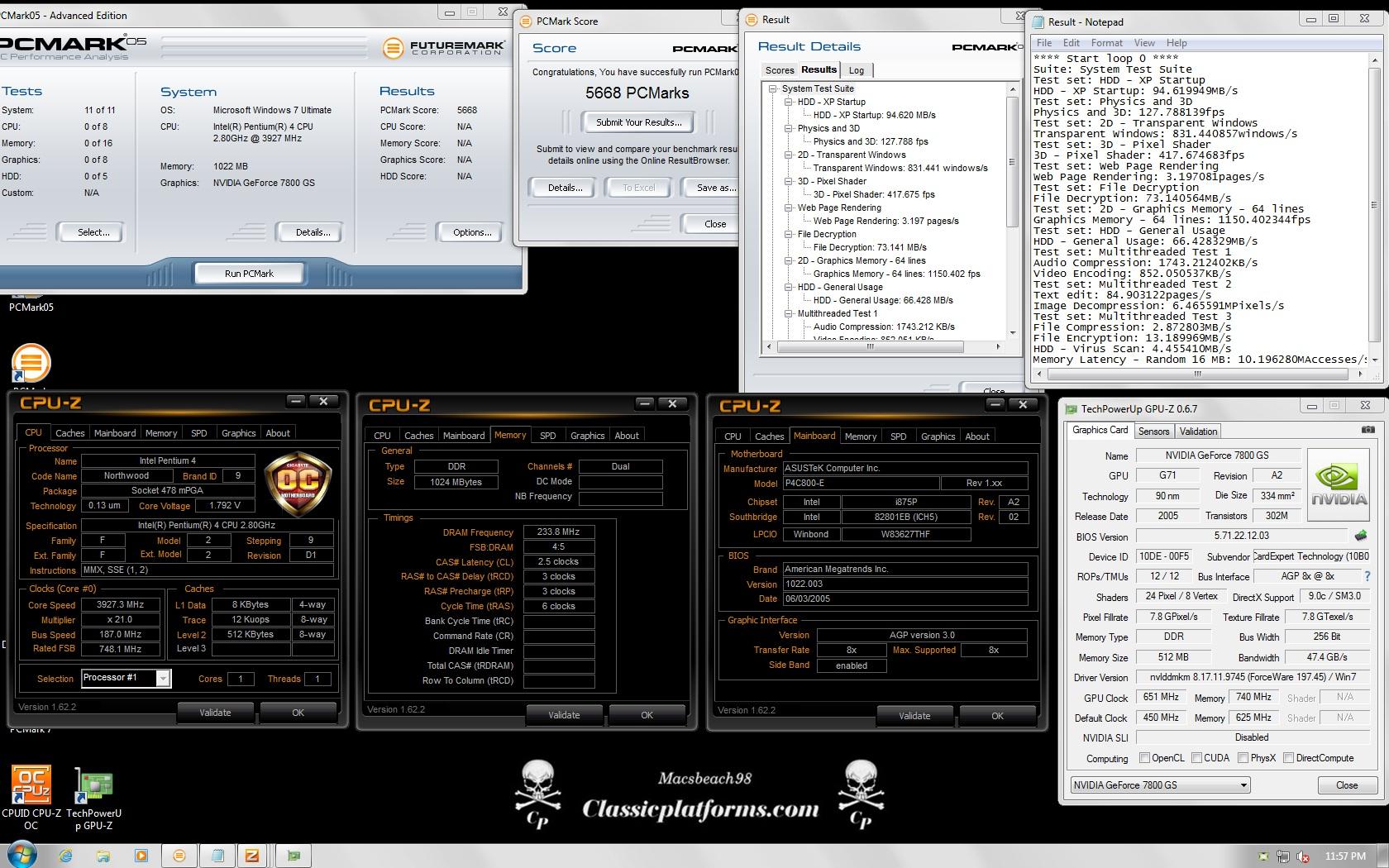Click the GPU-Z title bar icon
Viewport: 1389px width, 868px height.
(x=1072, y=408)
